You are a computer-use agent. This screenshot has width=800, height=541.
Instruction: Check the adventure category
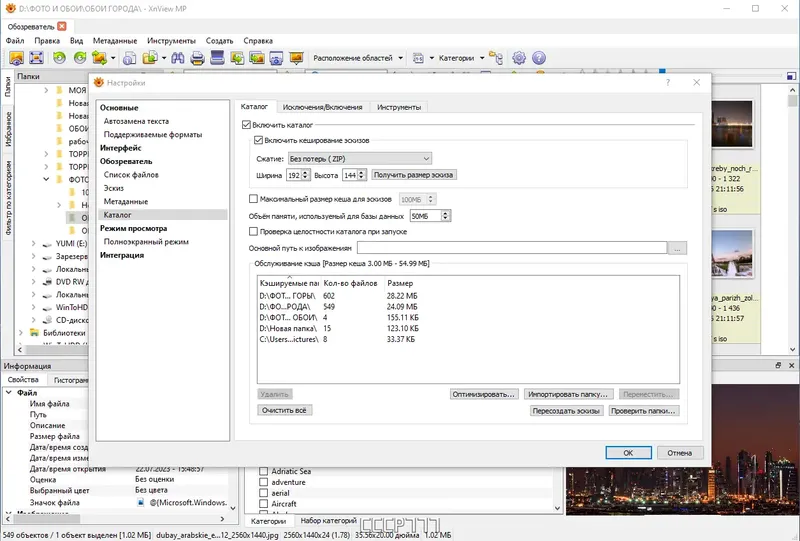(263, 482)
